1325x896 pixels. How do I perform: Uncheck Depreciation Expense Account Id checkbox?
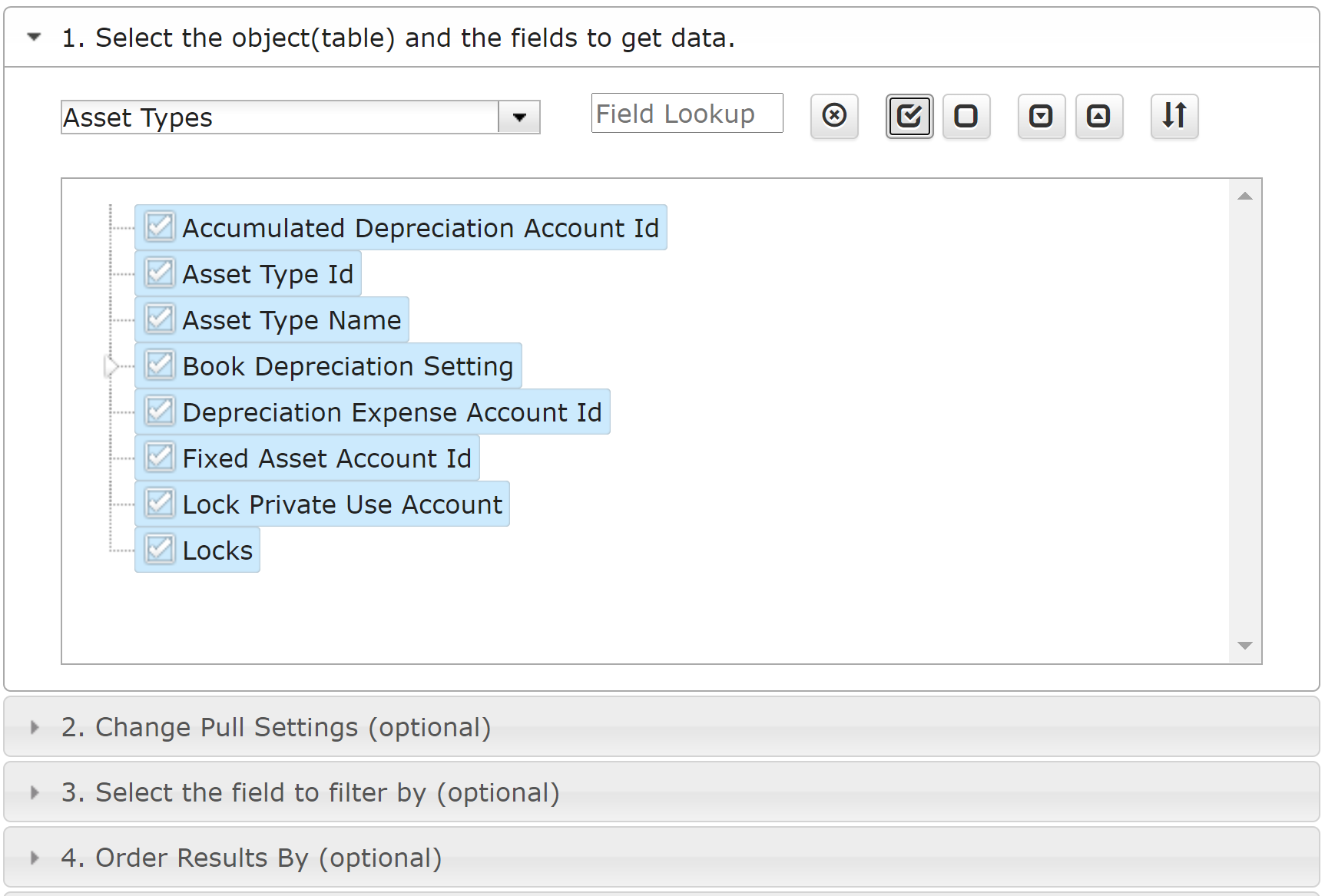[x=160, y=411]
